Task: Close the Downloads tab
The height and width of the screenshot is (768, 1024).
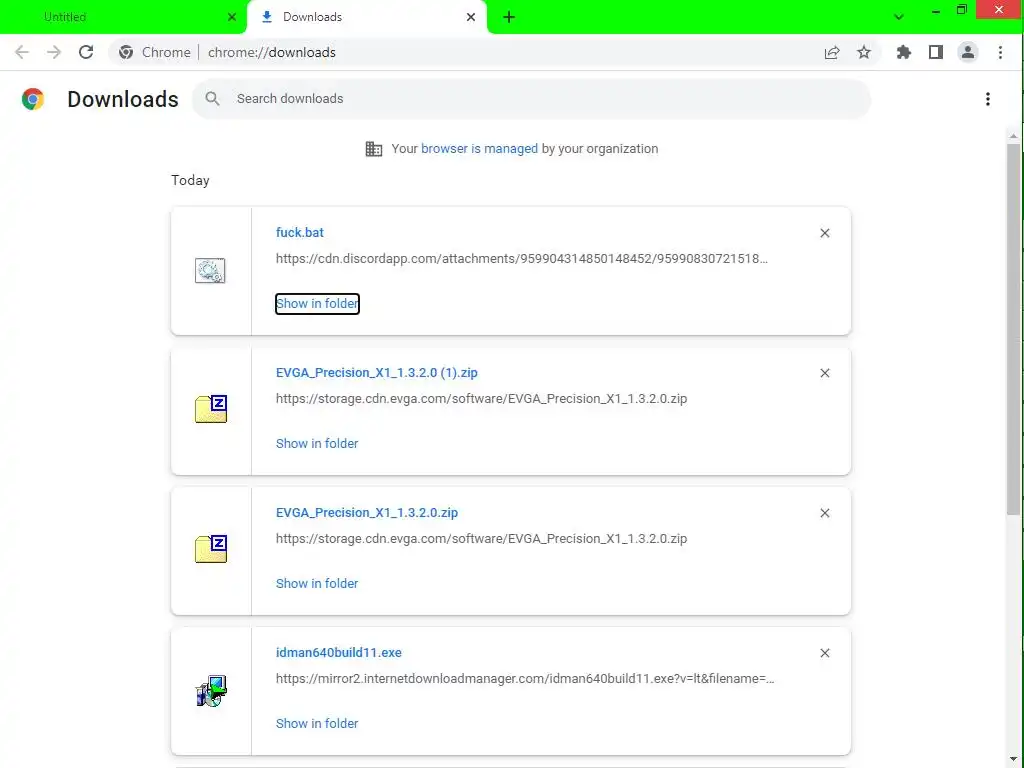Action: pyautogui.click(x=471, y=17)
